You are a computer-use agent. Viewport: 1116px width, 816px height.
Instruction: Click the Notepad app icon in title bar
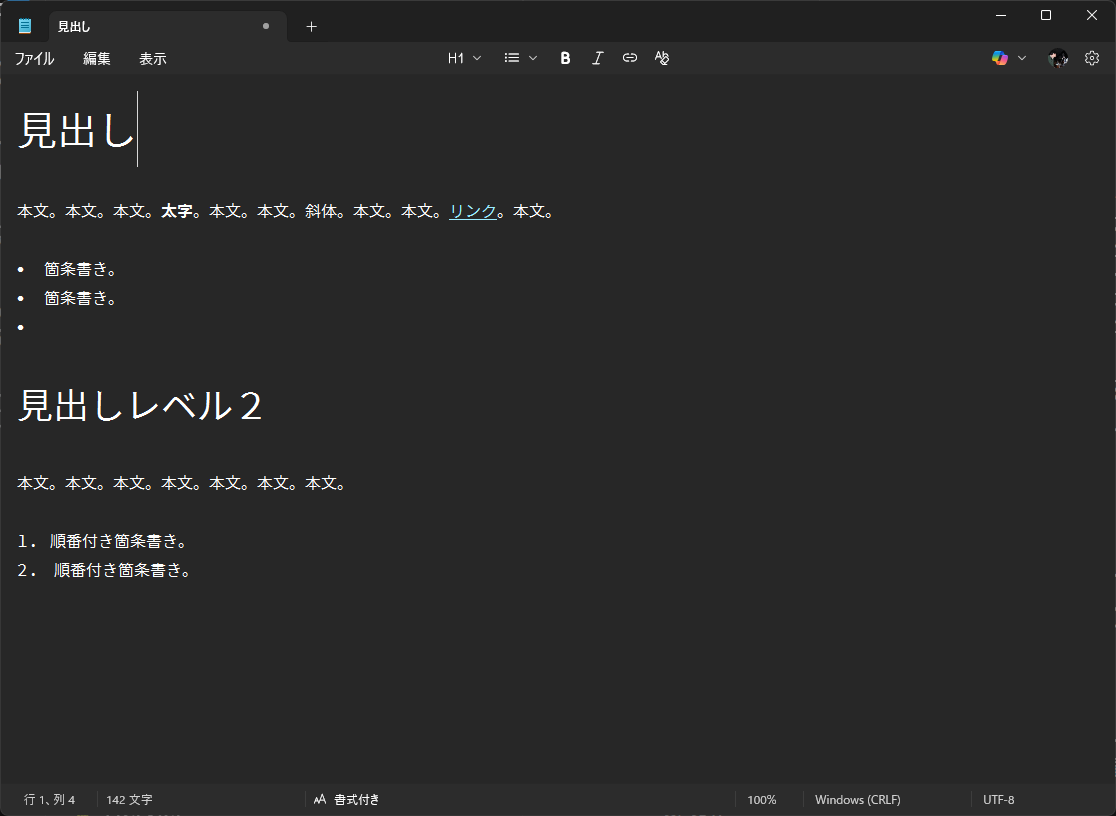point(25,26)
